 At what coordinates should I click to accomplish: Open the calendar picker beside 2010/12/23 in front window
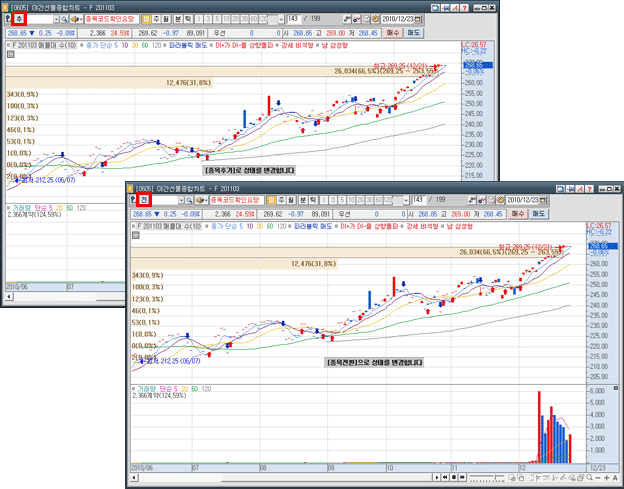click(x=544, y=200)
